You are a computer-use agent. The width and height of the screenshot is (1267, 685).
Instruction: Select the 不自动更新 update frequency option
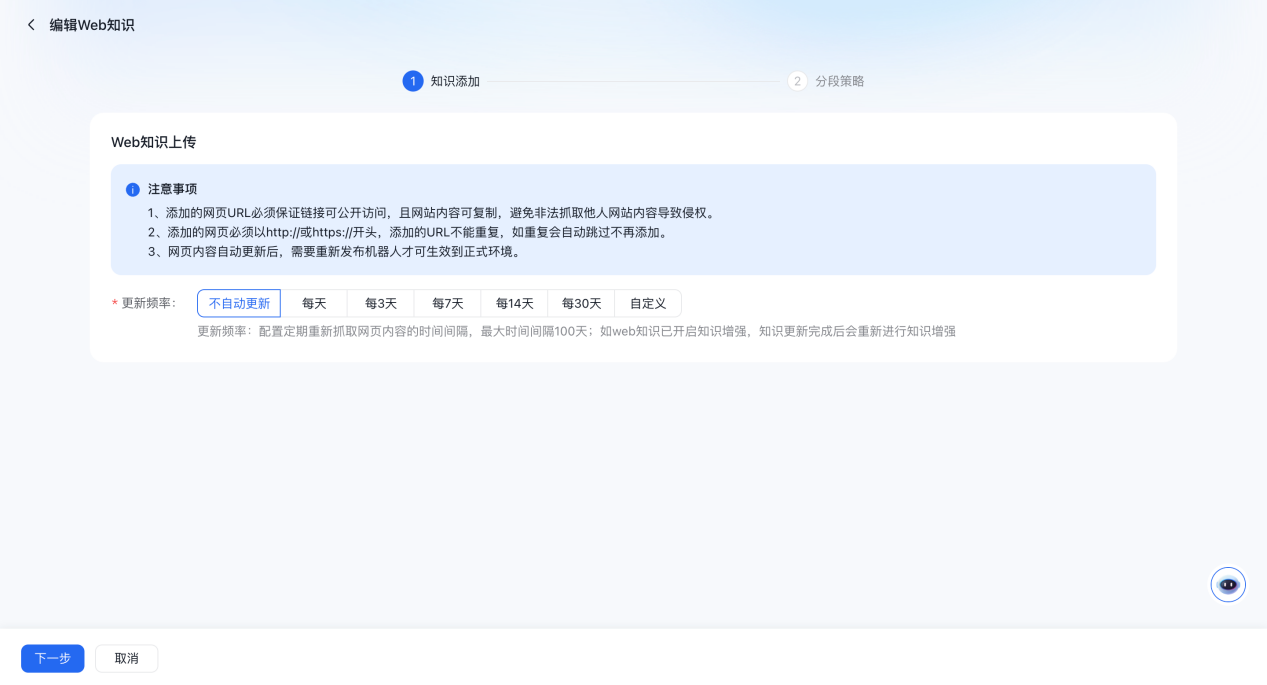coord(239,303)
